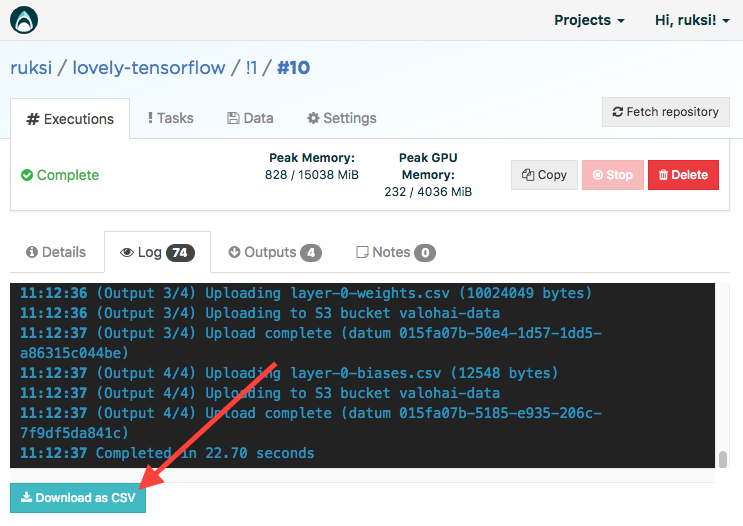This screenshot has width=743, height=526.
Task: Click the Valohai shark logo
Action: coord(24,20)
